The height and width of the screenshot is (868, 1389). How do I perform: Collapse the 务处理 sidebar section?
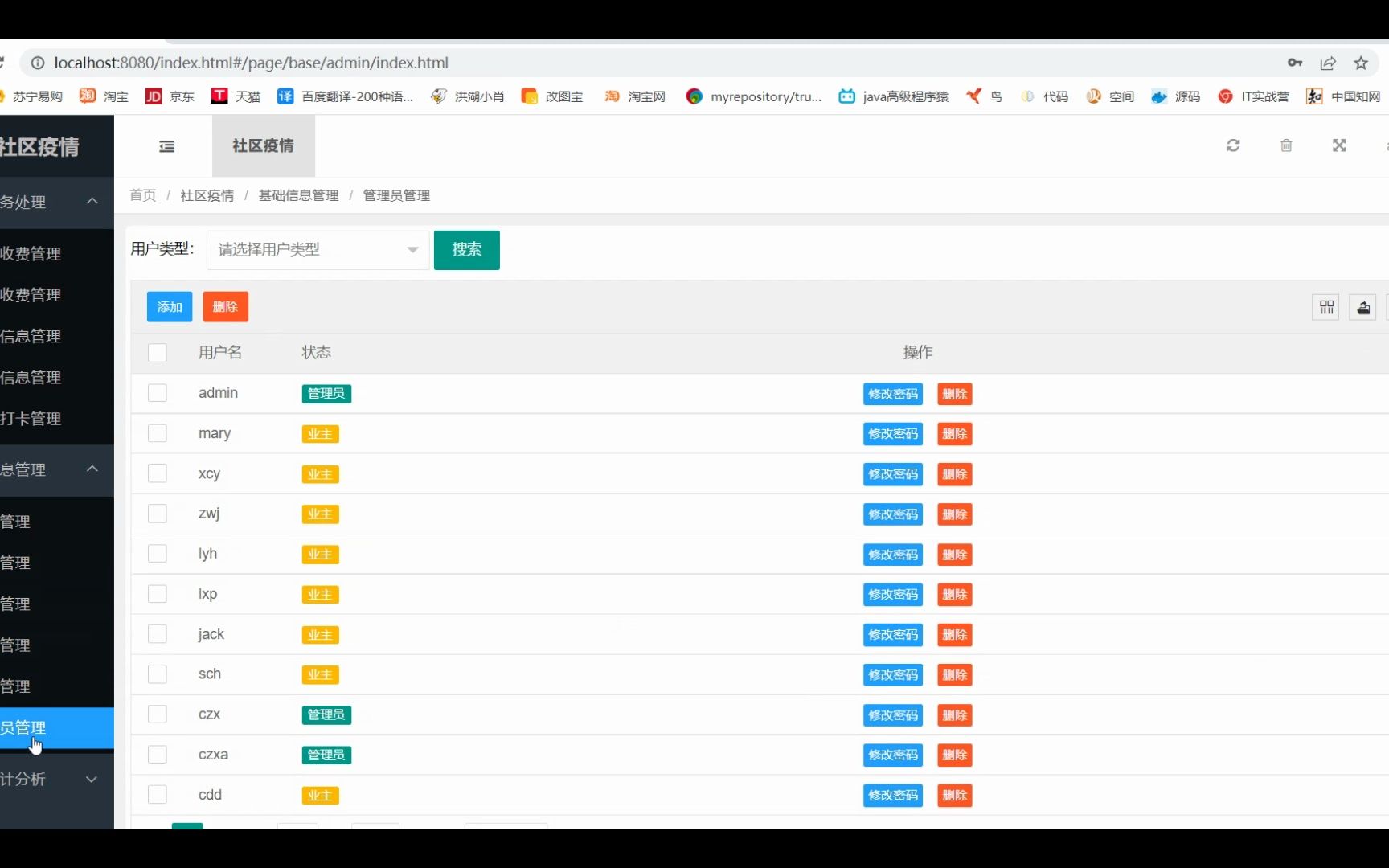(56, 202)
